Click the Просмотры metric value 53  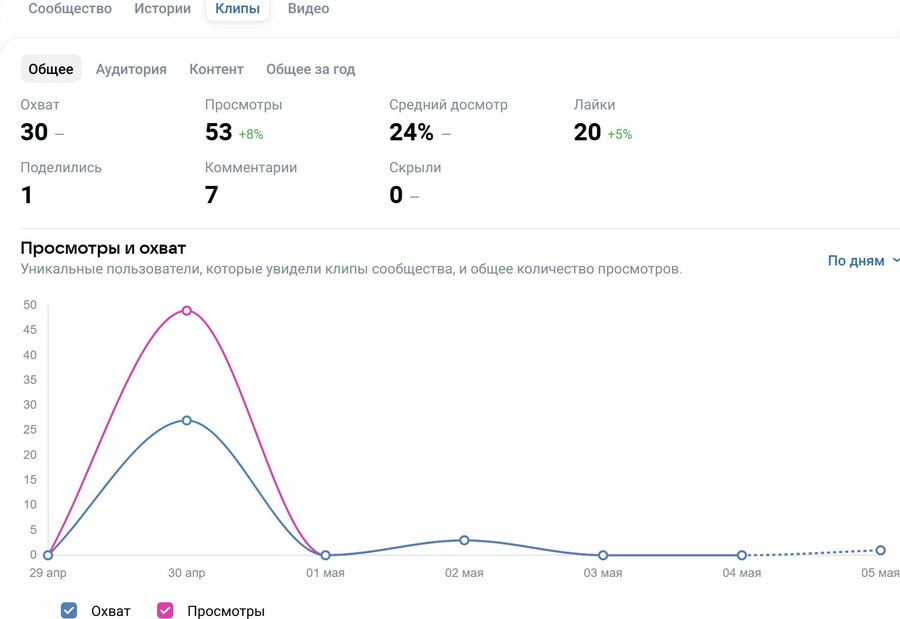pos(218,132)
